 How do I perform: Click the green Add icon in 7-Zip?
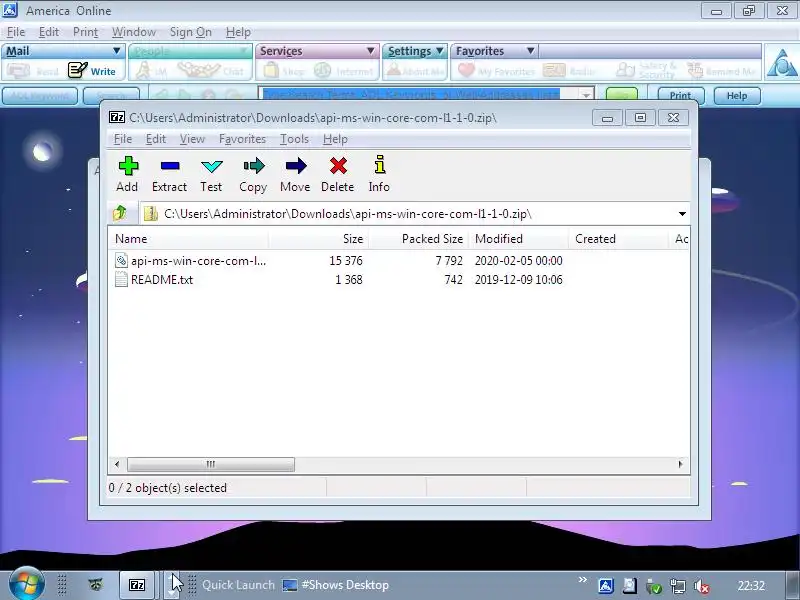[128, 166]
